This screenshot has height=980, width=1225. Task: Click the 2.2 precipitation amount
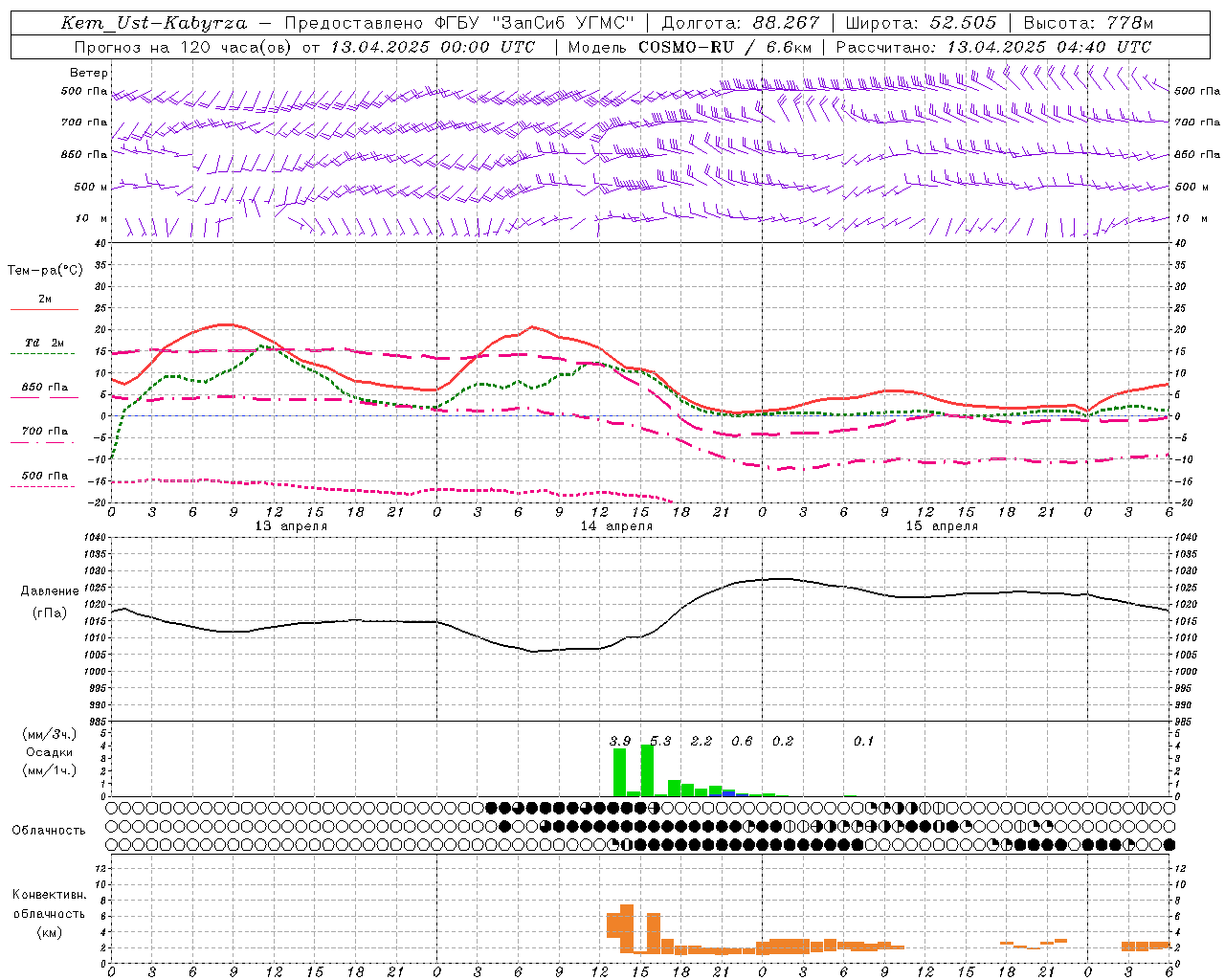[702, 741]
